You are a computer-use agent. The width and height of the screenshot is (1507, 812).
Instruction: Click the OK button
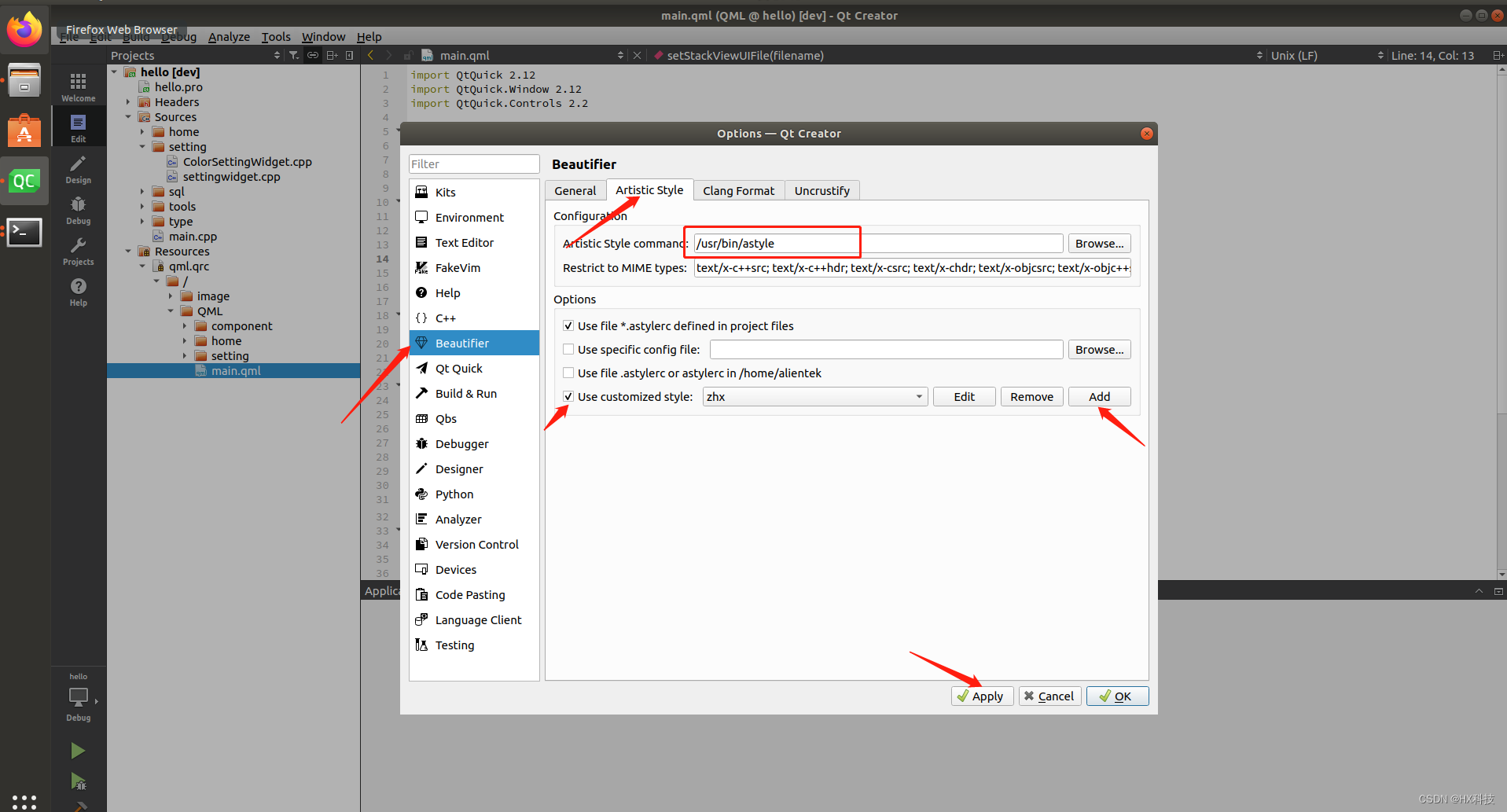point(1117,696)
